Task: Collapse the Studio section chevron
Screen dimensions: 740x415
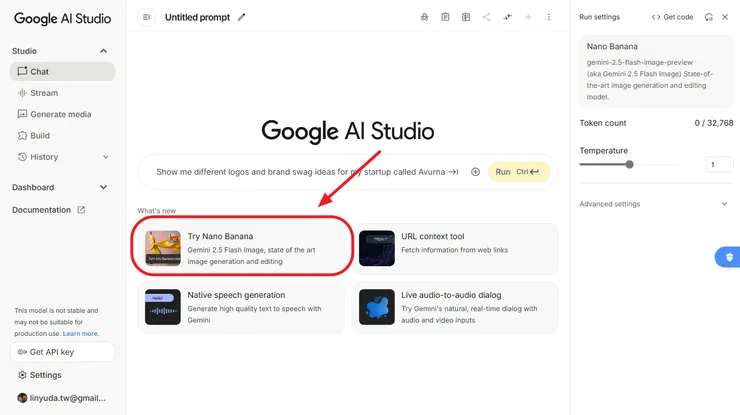Action: point(103,51)
